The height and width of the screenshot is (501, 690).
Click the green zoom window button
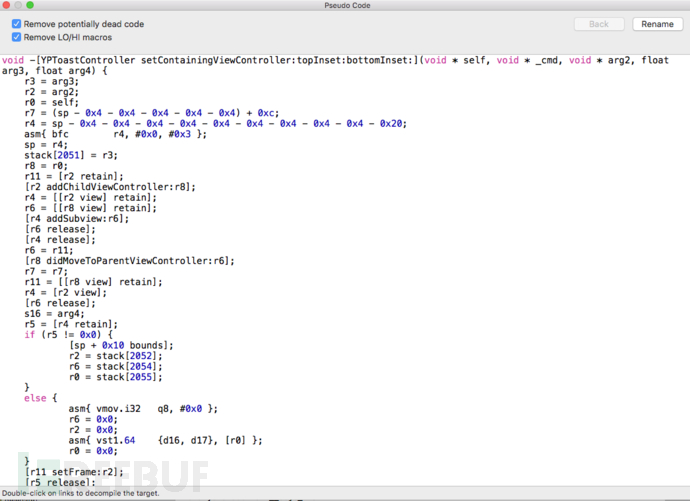30,5
